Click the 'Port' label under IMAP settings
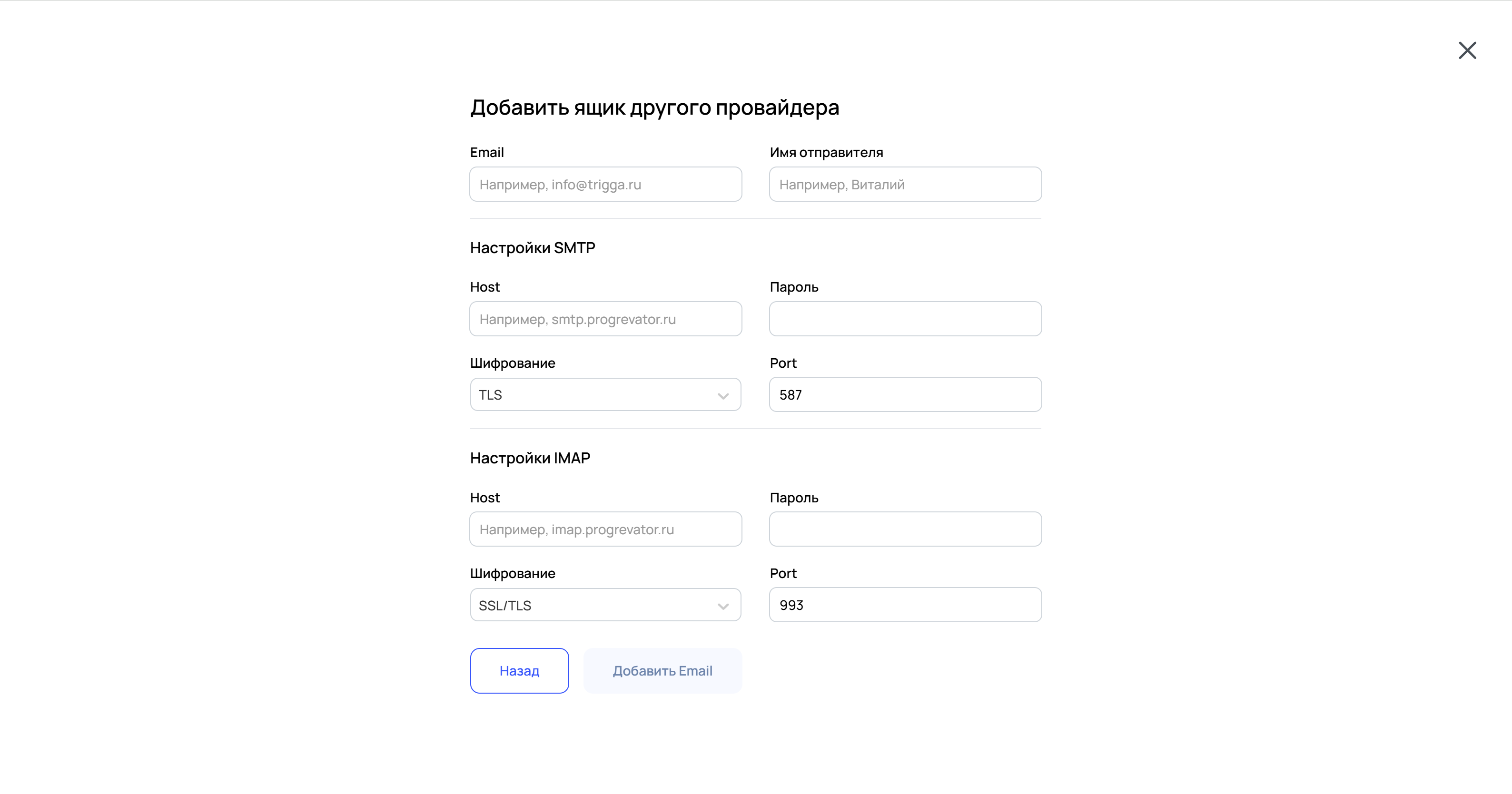This screenshot has height=794, width=1512. click(x=783, y=573)
